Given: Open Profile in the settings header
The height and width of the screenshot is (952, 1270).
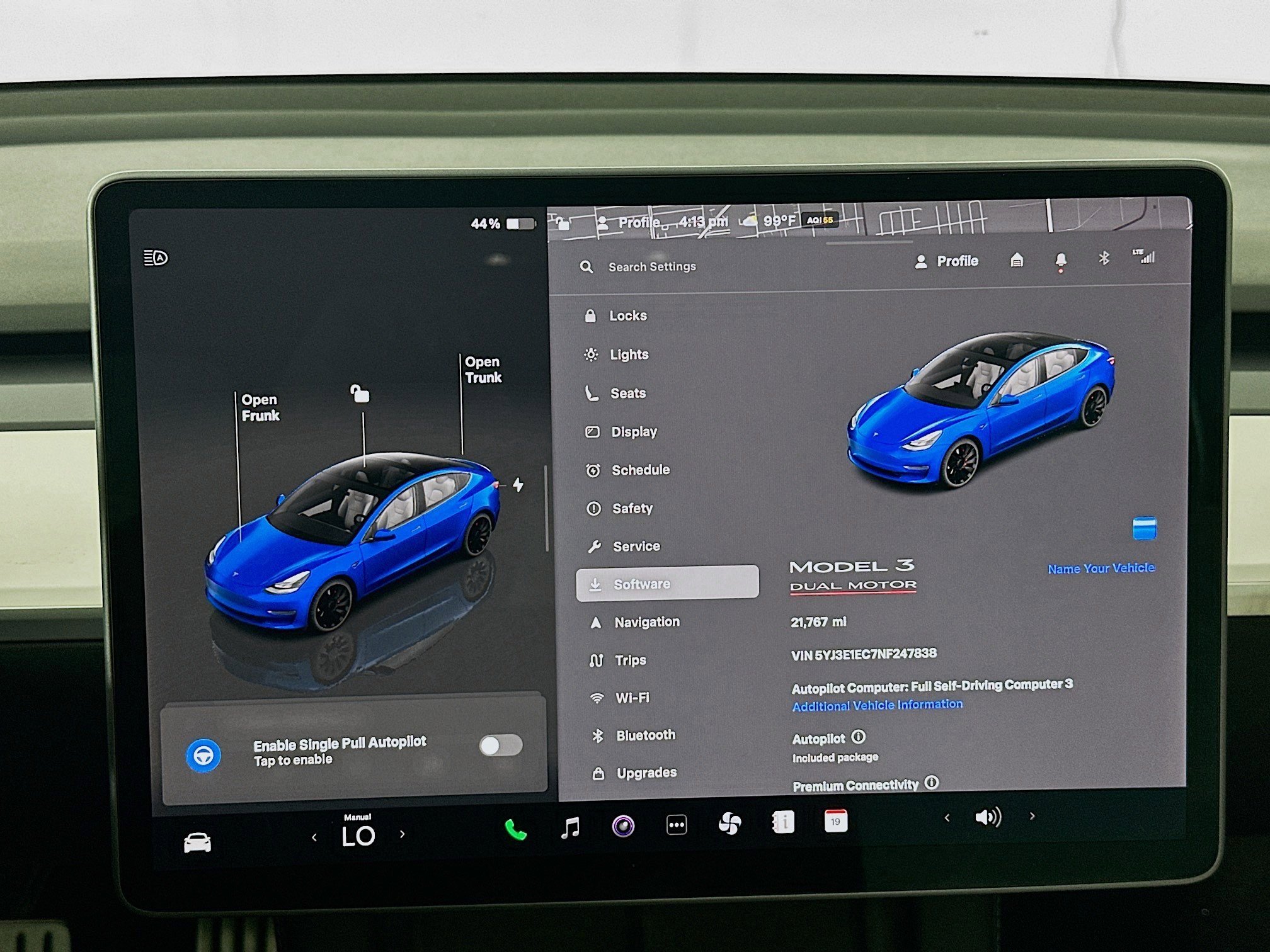Looking at the screenshot, I should click(x=947, y=261).
